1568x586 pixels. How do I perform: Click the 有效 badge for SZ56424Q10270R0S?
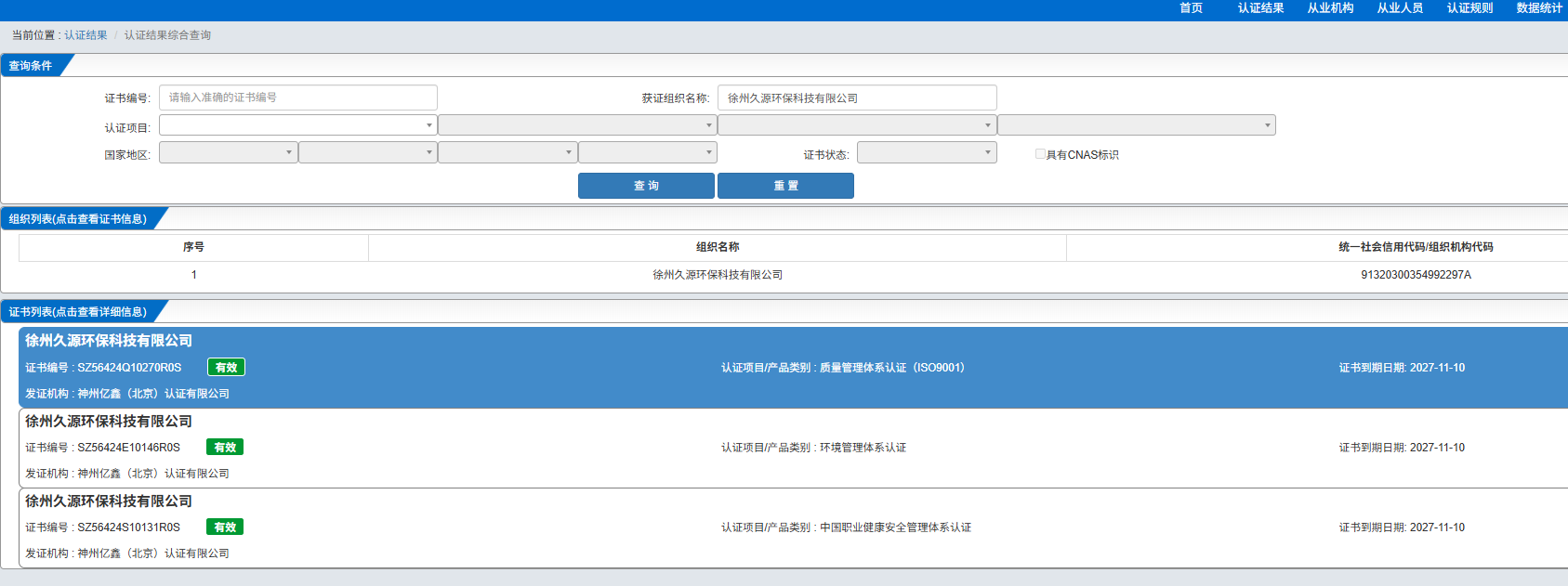[226, 368]
